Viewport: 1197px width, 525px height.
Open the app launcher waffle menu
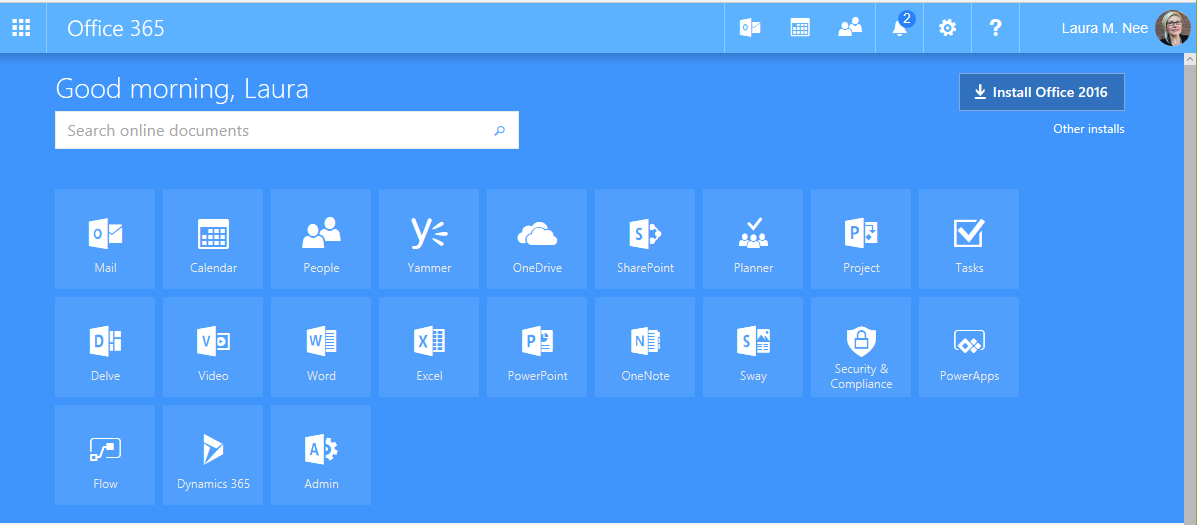point(21,28)
